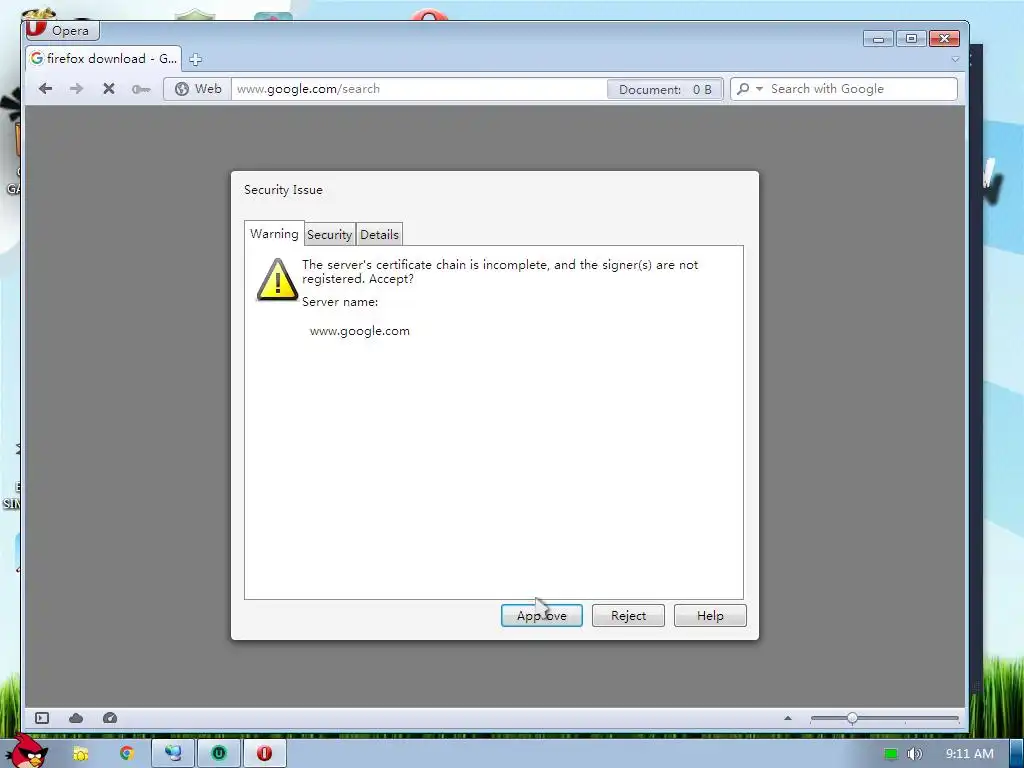Image resolution: width=1024 pixels, height=768 pixels.
Task: Open a new tab with plus icon
Action: (195, 59)
